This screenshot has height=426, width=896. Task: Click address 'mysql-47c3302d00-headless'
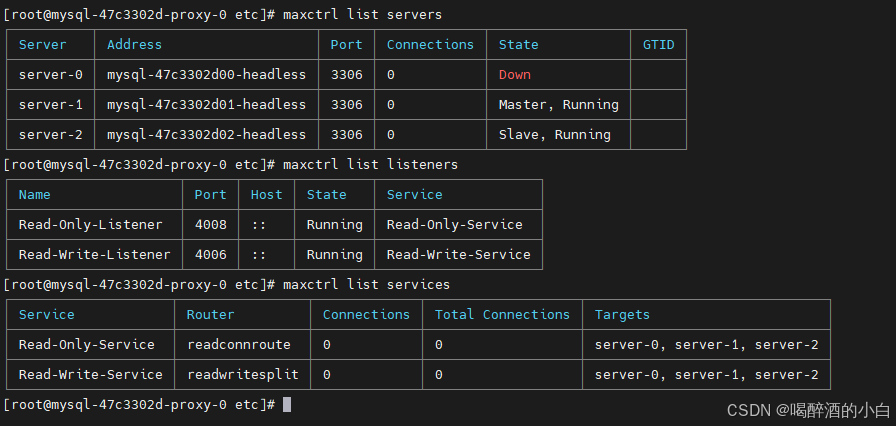point(206,75)
